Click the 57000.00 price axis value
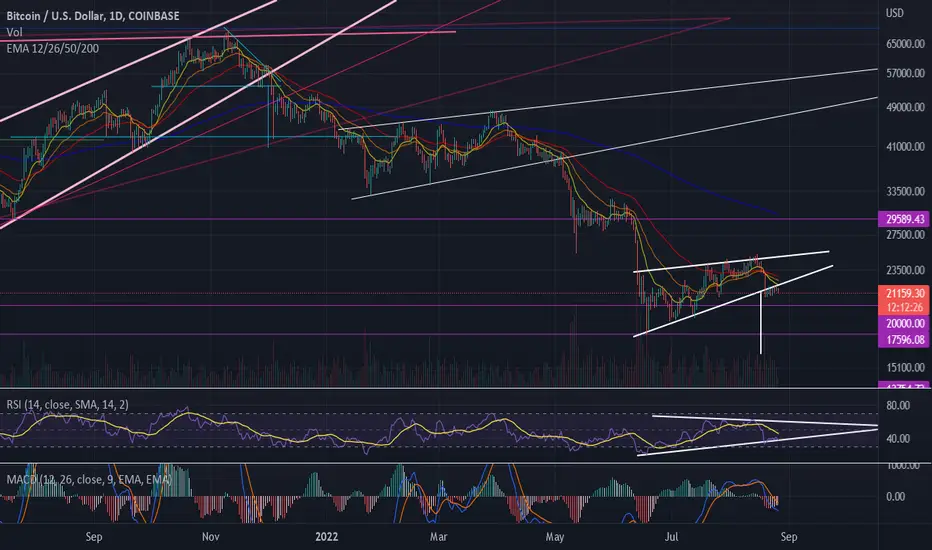The height and width of the screenshot is (550, 932). (x=905, y=73)
